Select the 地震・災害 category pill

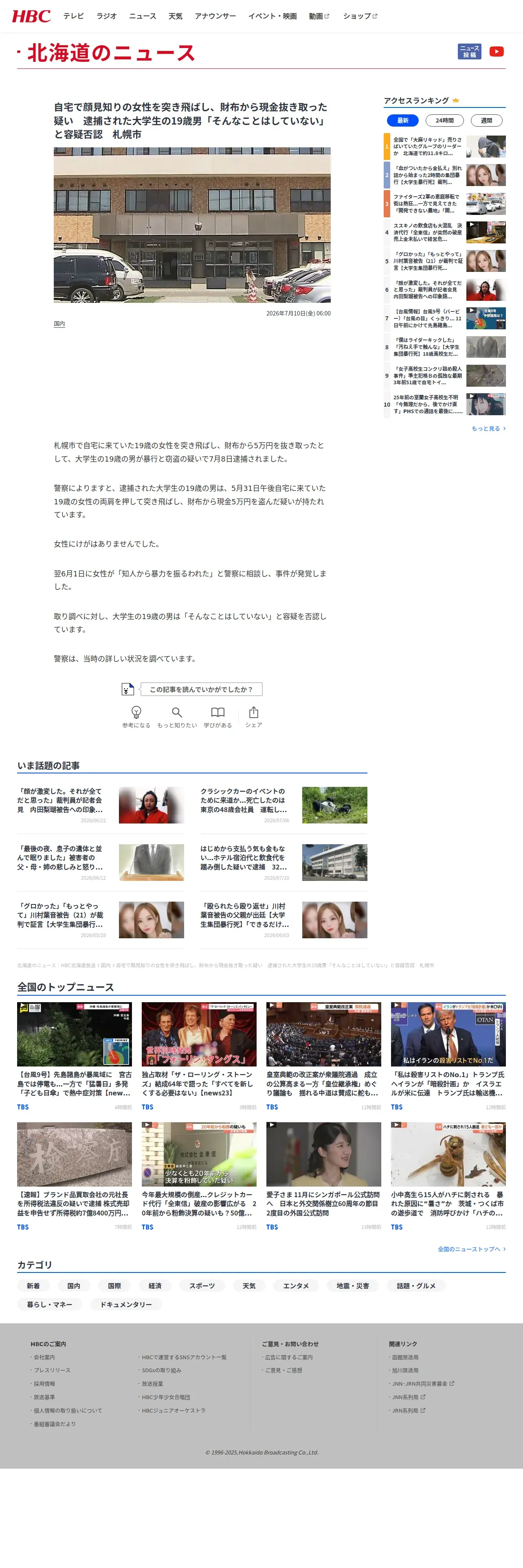coord(352,1285)
